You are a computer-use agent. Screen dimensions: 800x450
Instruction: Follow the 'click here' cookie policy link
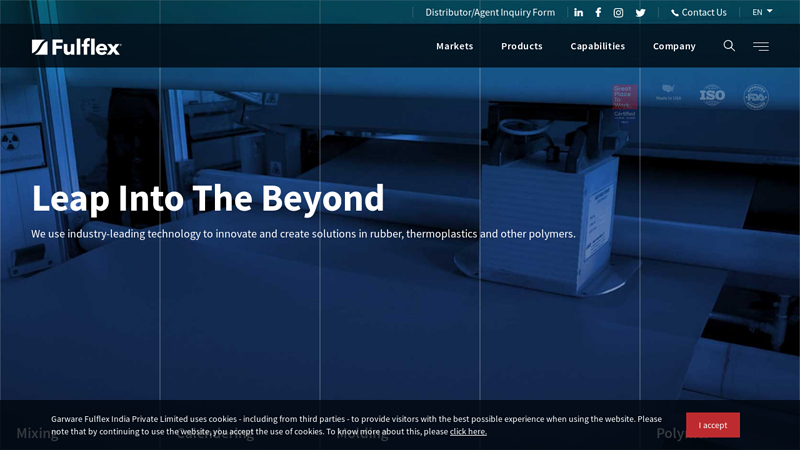(468, 432)
